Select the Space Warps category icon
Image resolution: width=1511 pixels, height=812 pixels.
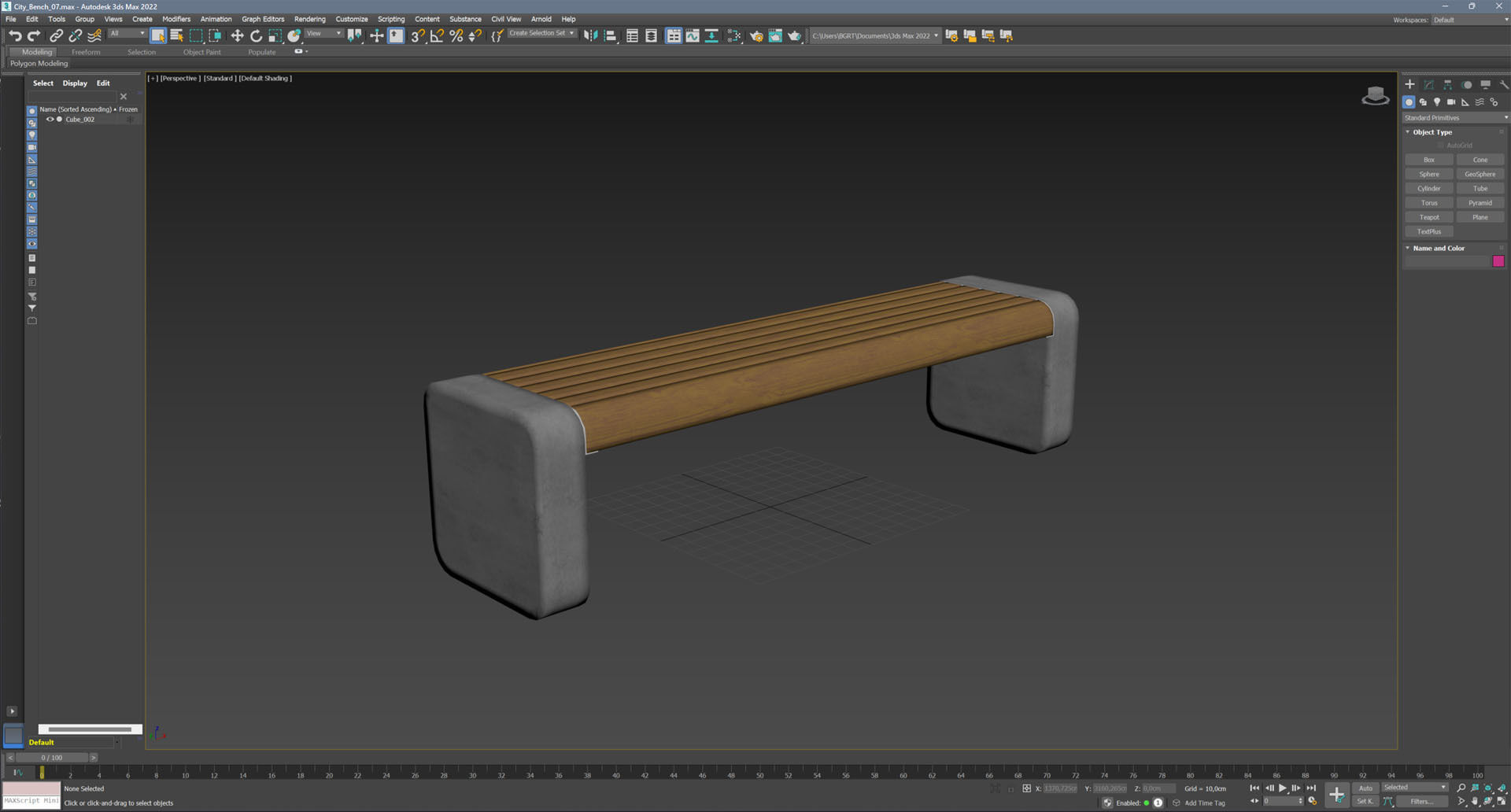click(x=1480, y=102)
